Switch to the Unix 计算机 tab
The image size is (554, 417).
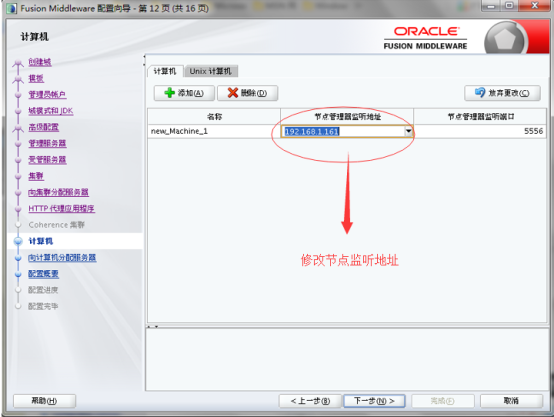(211, 71)
